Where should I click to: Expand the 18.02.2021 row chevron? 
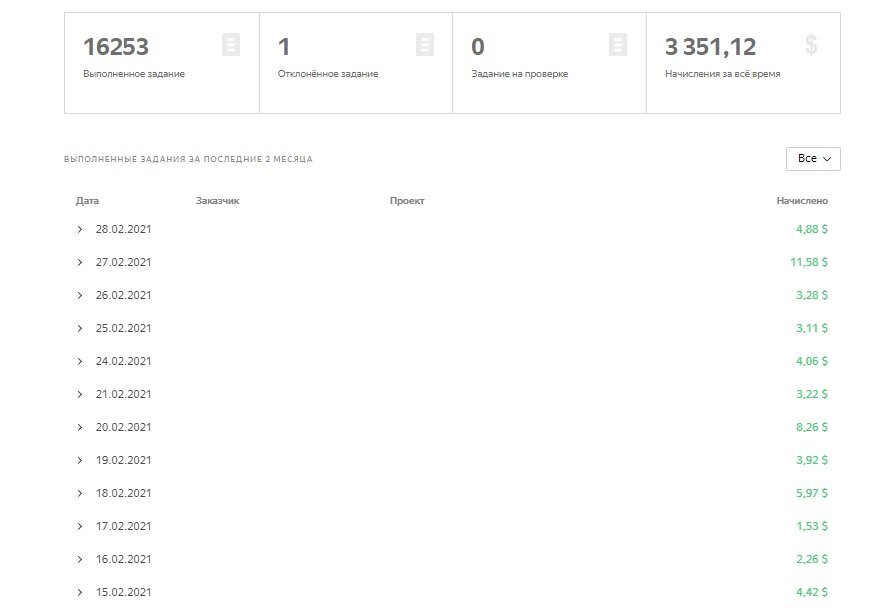[80, 493]
